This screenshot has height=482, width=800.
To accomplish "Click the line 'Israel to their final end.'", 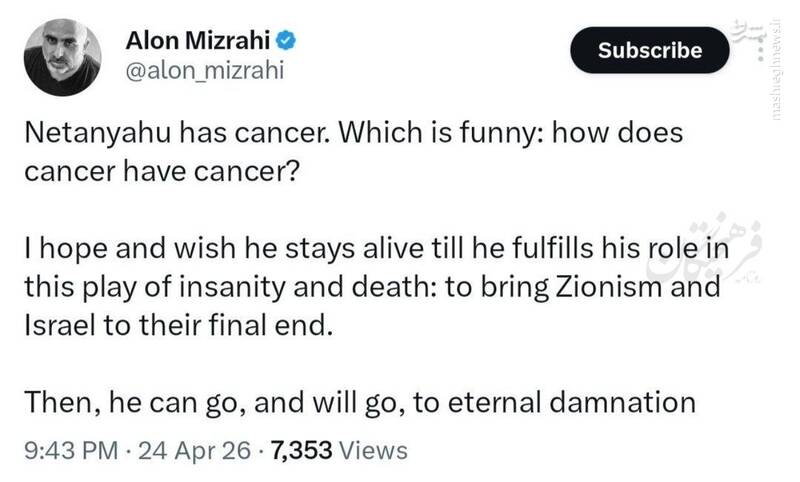I will tap(179, 325).
